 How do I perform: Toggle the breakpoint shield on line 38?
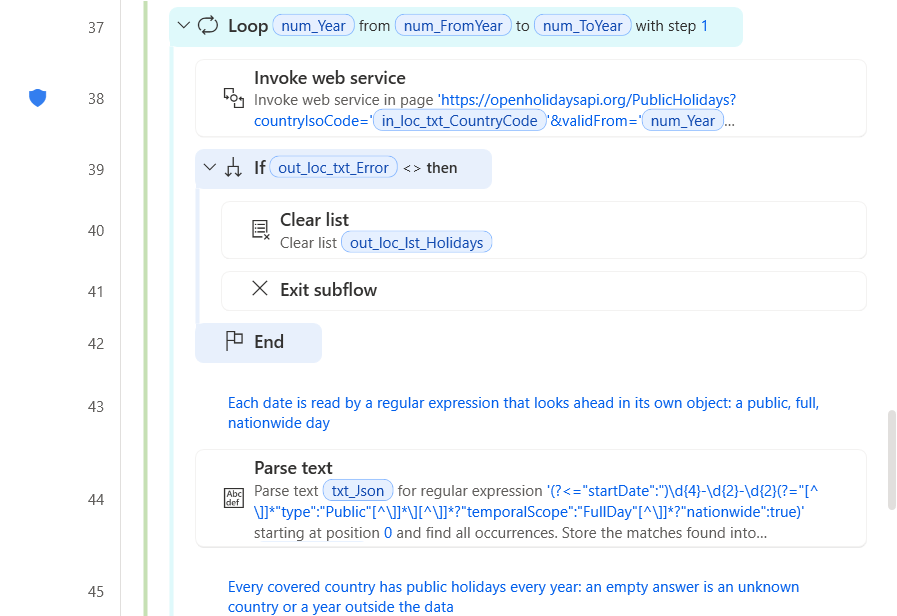pos(38,98)
